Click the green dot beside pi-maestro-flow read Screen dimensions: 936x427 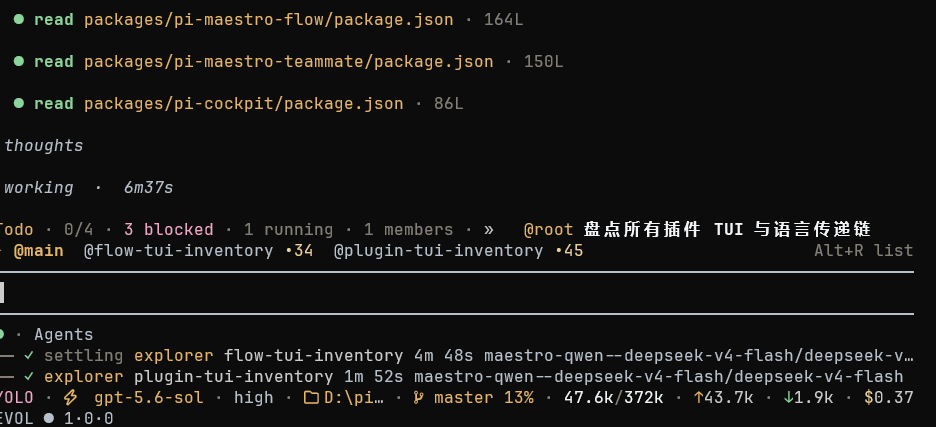click(19, 20)
